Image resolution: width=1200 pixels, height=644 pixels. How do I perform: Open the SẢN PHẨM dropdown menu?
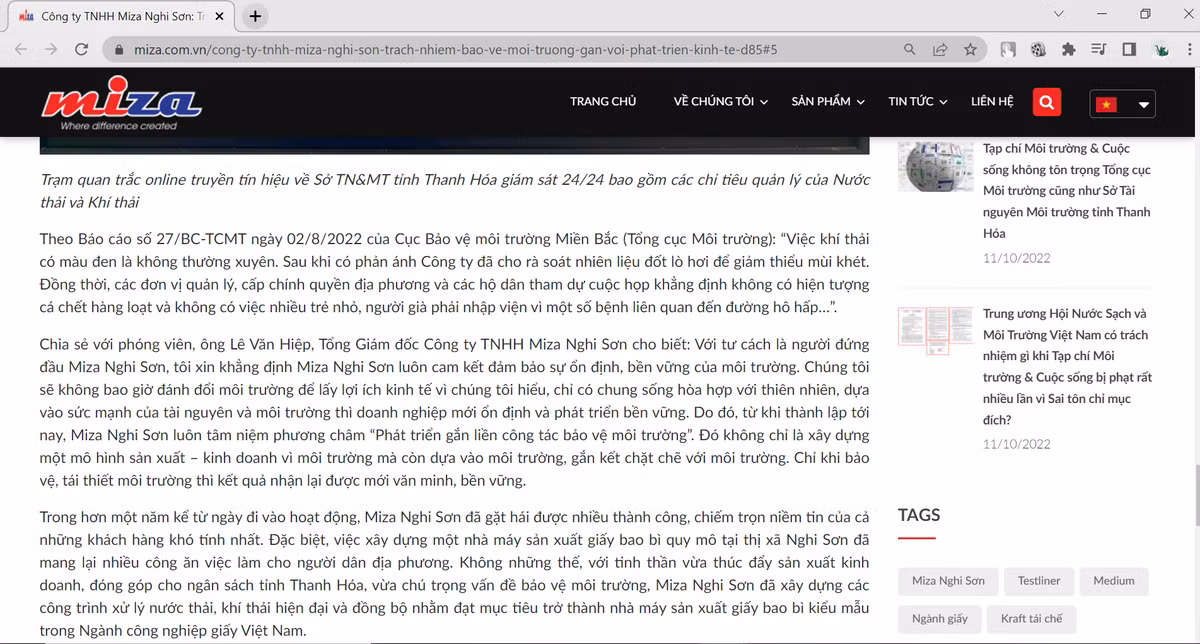tap(827, 101)
